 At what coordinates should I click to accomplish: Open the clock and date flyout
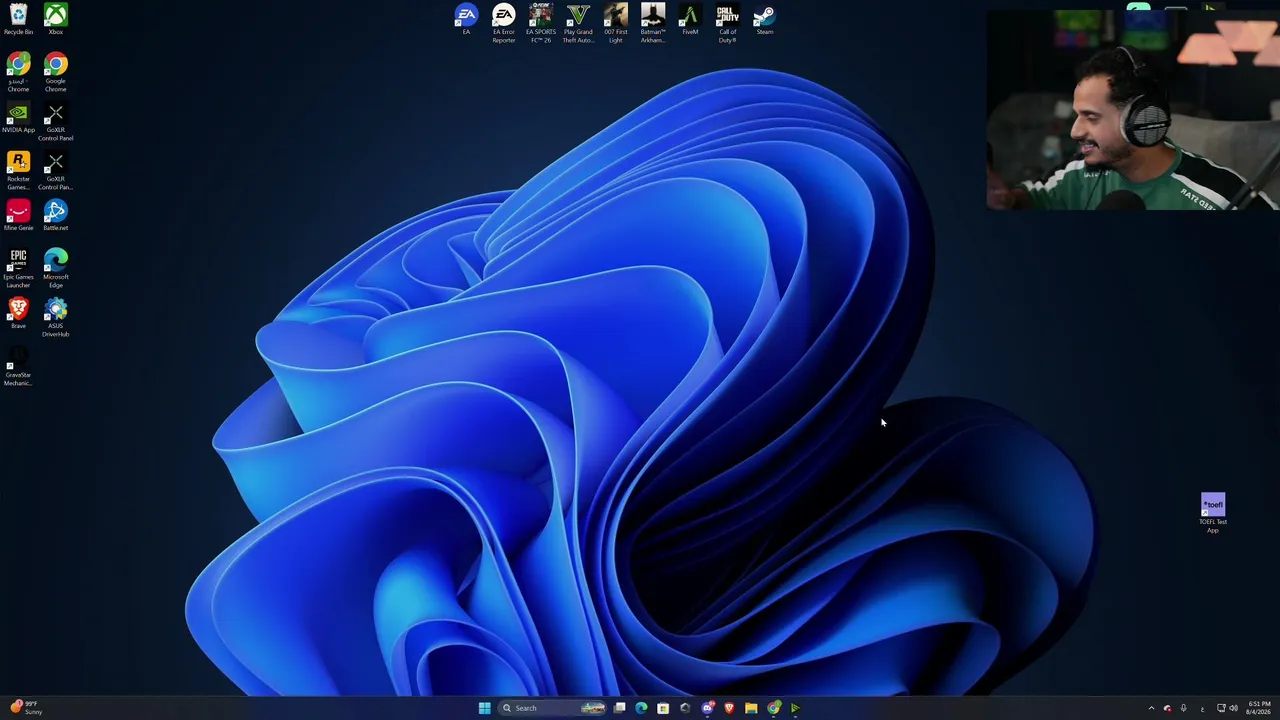(x=1259, y=708)
